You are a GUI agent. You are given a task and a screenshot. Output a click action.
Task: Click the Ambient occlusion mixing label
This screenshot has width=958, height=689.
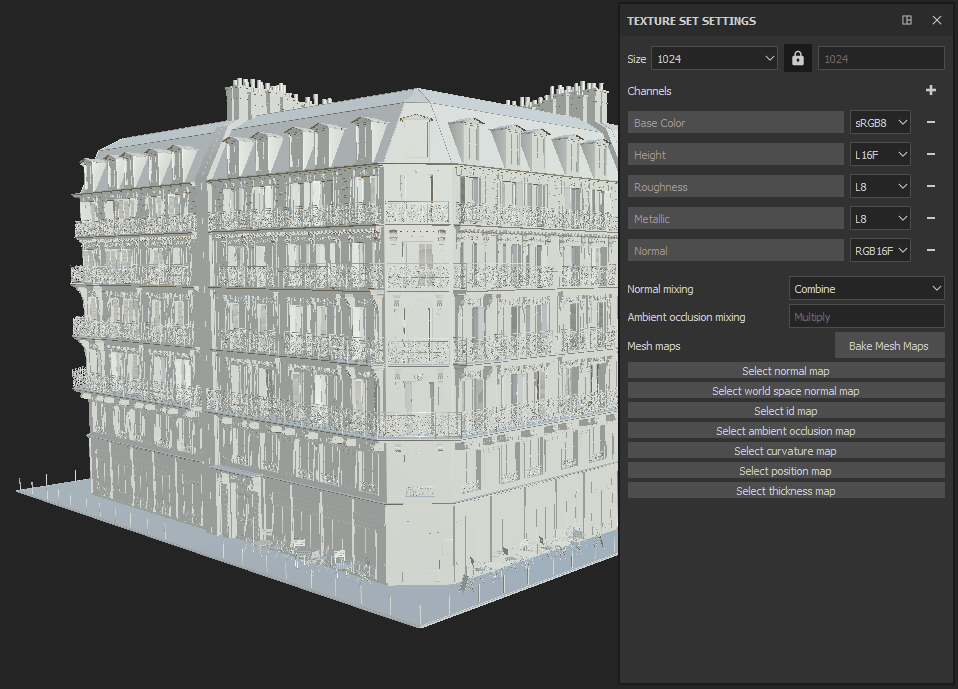coord(686,317)
